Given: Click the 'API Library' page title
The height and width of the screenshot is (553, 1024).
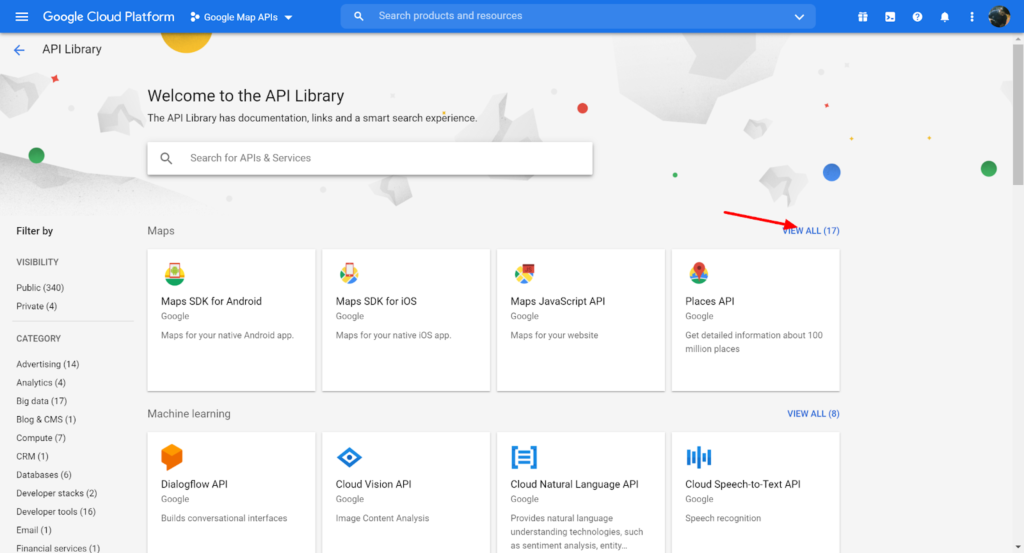Looking at the screenshot, I should coord(72,49).
